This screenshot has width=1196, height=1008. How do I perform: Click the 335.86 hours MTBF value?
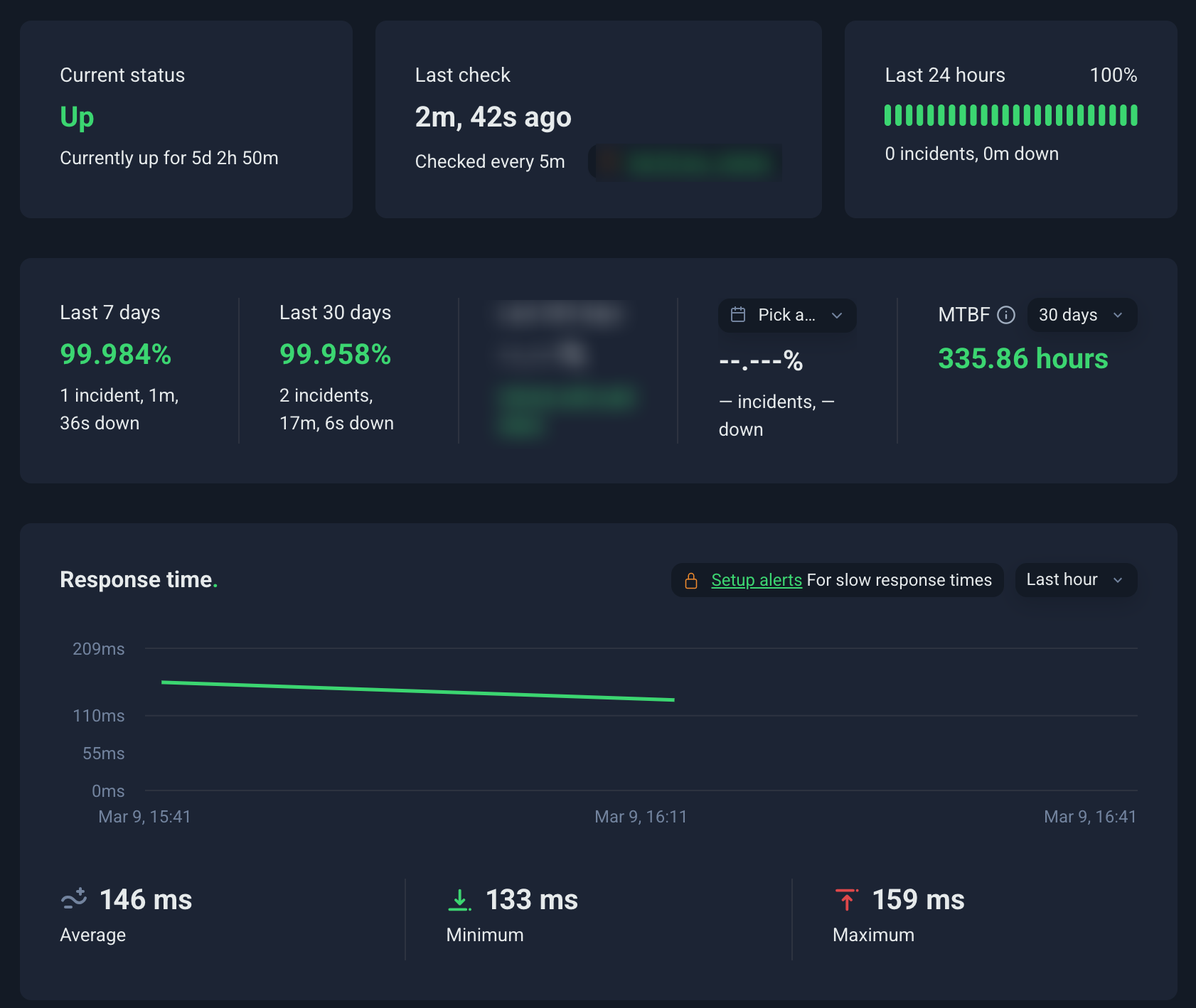[x=1023, y=359]
